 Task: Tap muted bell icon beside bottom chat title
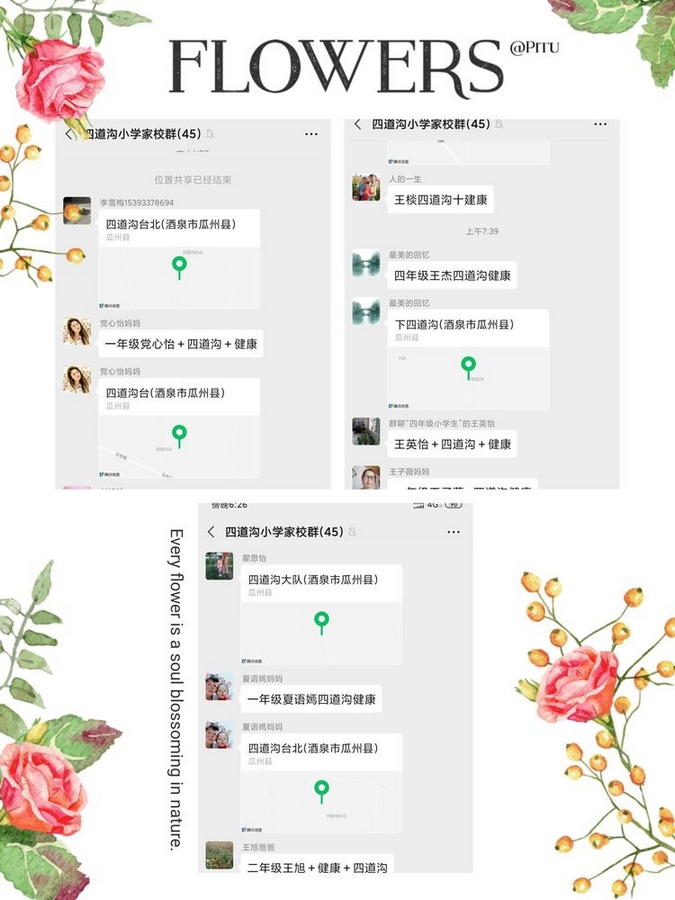tap(352, 532)
